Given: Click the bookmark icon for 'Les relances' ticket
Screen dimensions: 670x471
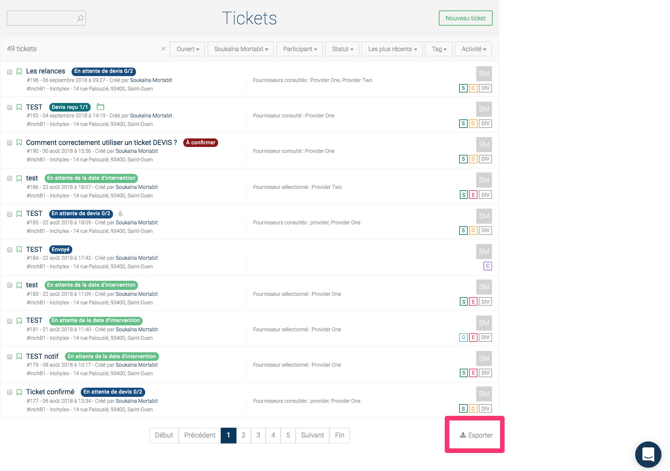Looking at the screenshot, I should point(19,72).
